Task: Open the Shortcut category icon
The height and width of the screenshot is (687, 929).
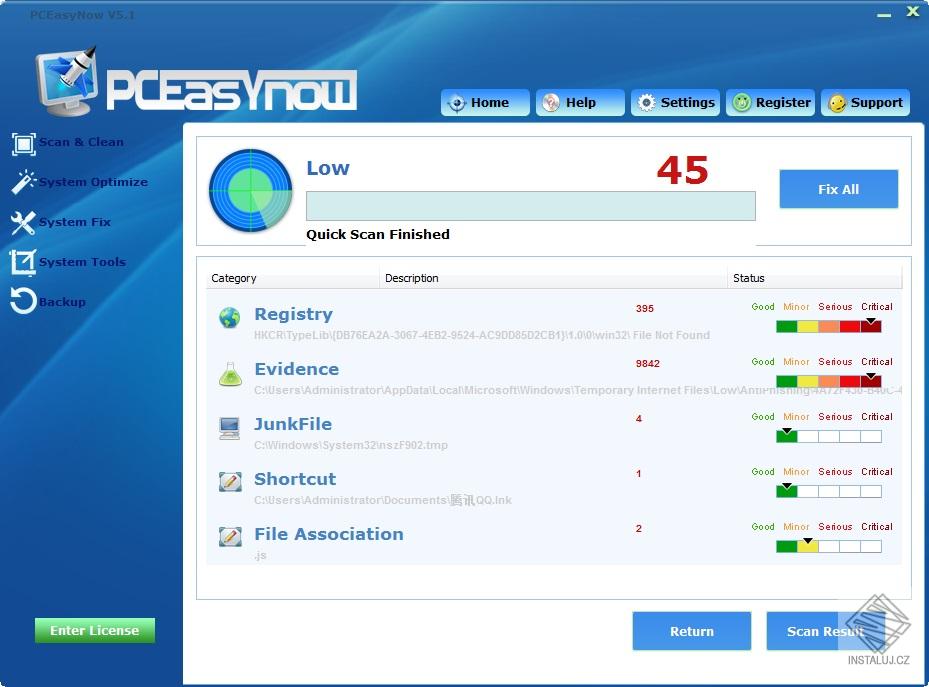Action: [231, 481]
